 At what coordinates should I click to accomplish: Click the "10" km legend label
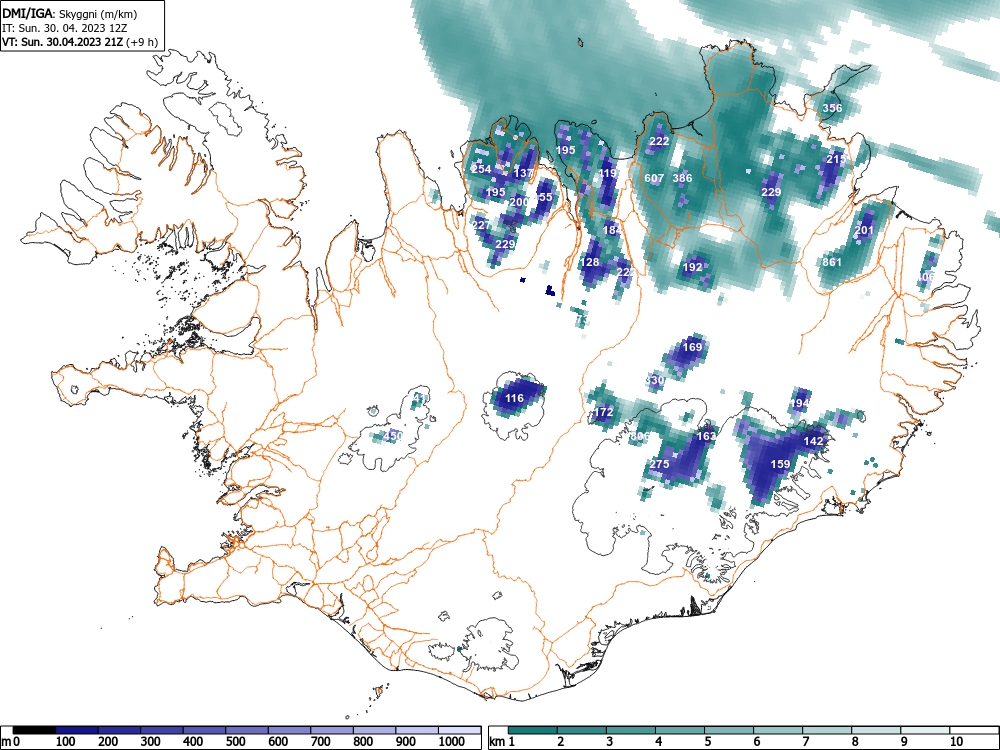[955, 742]
